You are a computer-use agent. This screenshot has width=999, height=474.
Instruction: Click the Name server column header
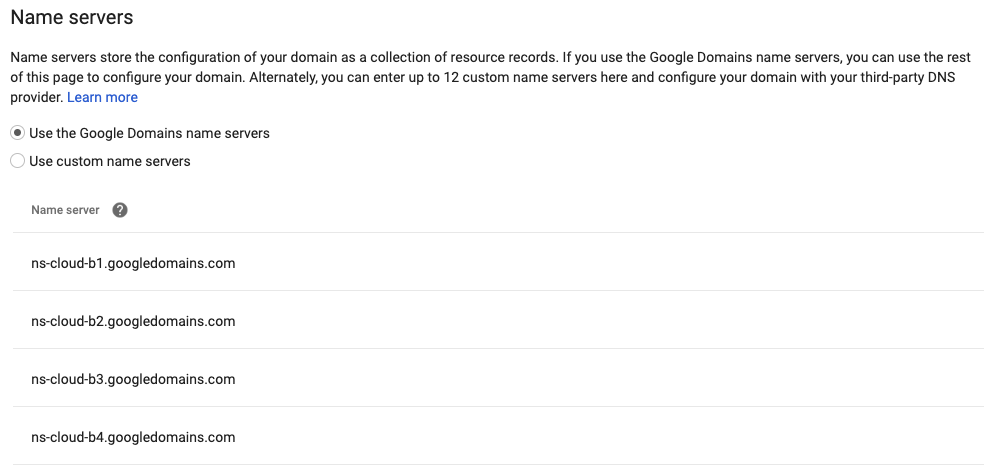click(x=65, y=210)
